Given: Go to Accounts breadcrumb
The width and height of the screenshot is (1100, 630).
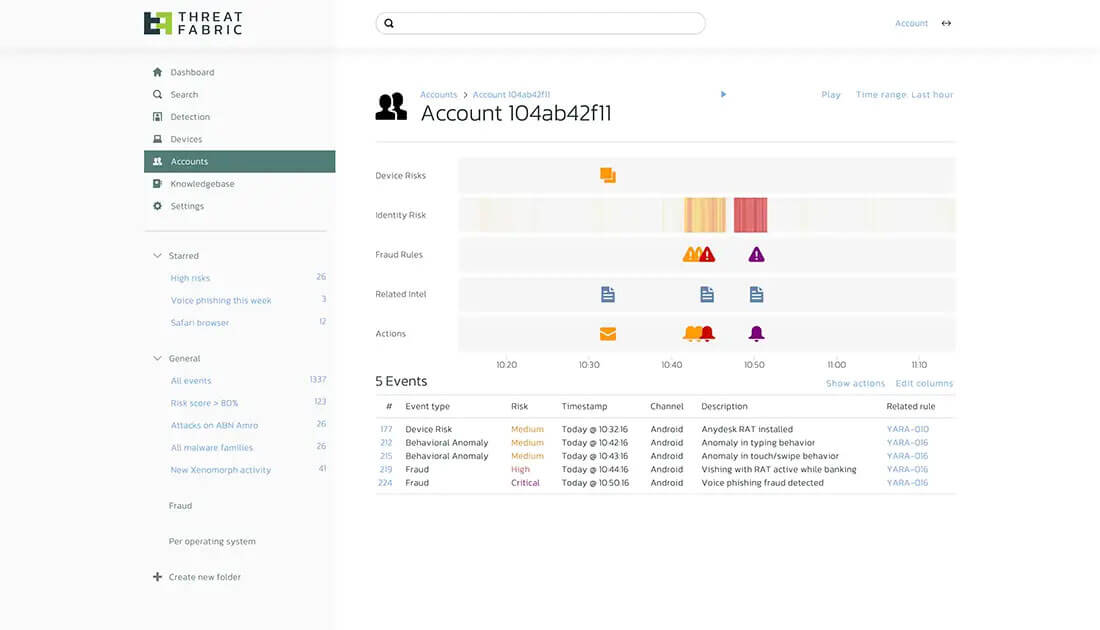Looking at the screenshot, I should [x=438, y=94].
